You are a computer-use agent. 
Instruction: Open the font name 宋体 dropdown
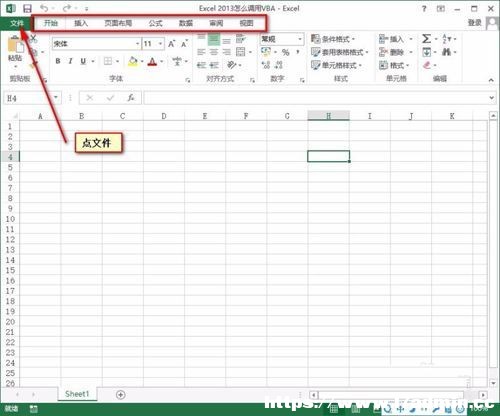point(137,44)
